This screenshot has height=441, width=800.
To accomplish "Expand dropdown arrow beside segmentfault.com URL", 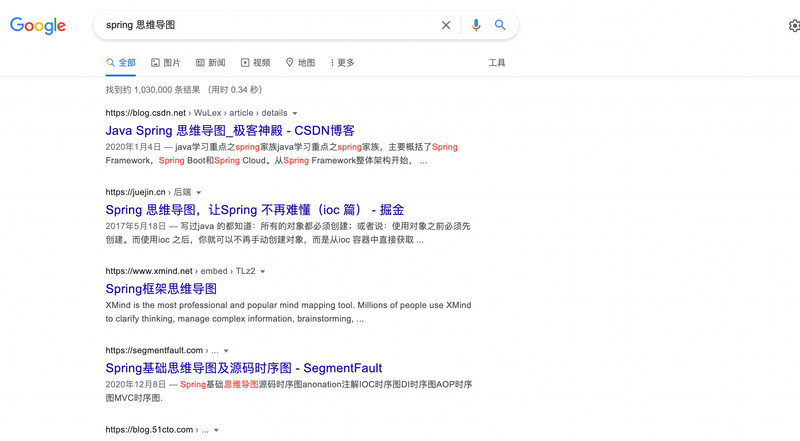I will coord(226,351).
